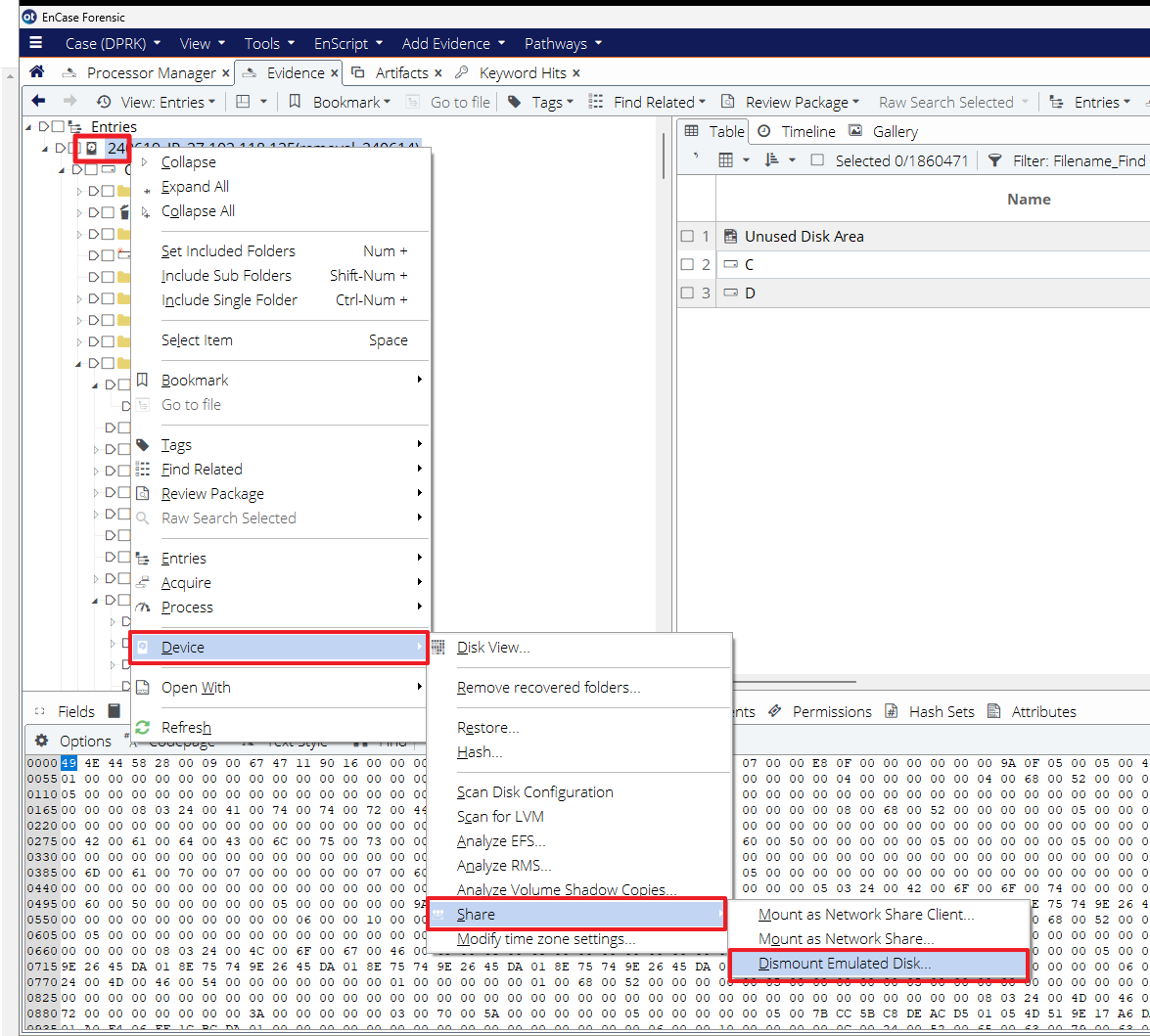Click the Timeline clock icon
Image resolution: width=1150 pixels, height=1036 pixels.
764,131
